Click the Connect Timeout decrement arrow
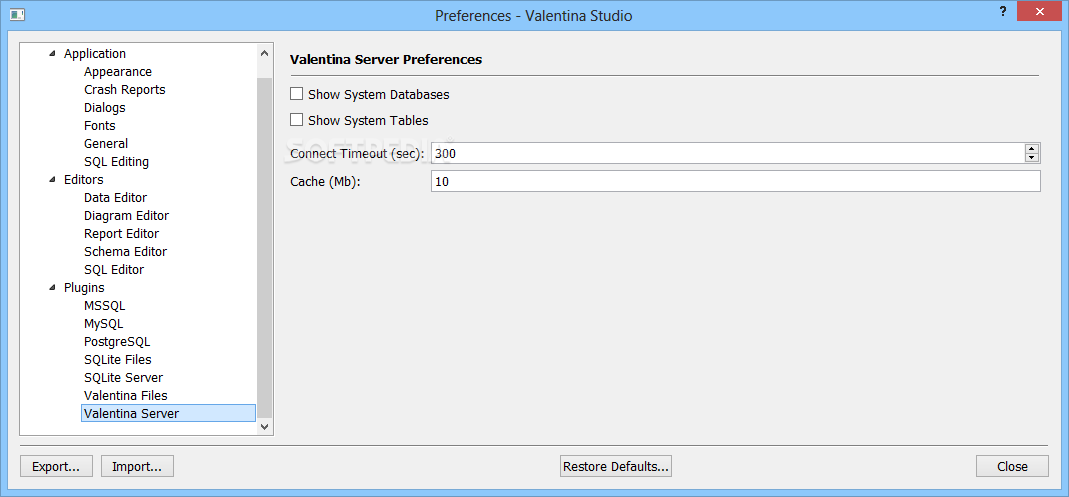The width and height of the screenshot is (1069, 497). [1032, 157]
